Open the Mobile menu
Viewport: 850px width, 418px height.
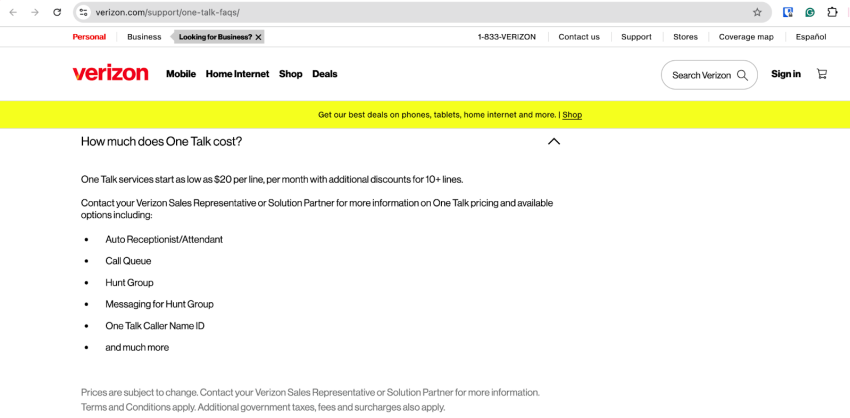pyautogui.click(x=181, y=74)
